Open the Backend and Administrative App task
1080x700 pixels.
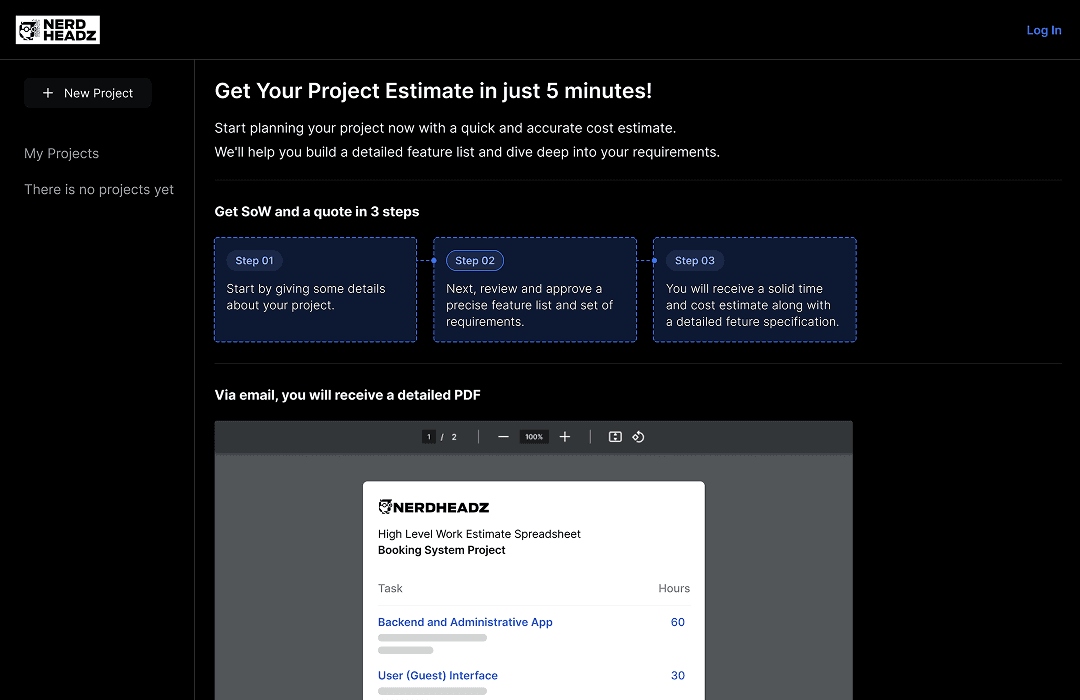coord(465,622)
